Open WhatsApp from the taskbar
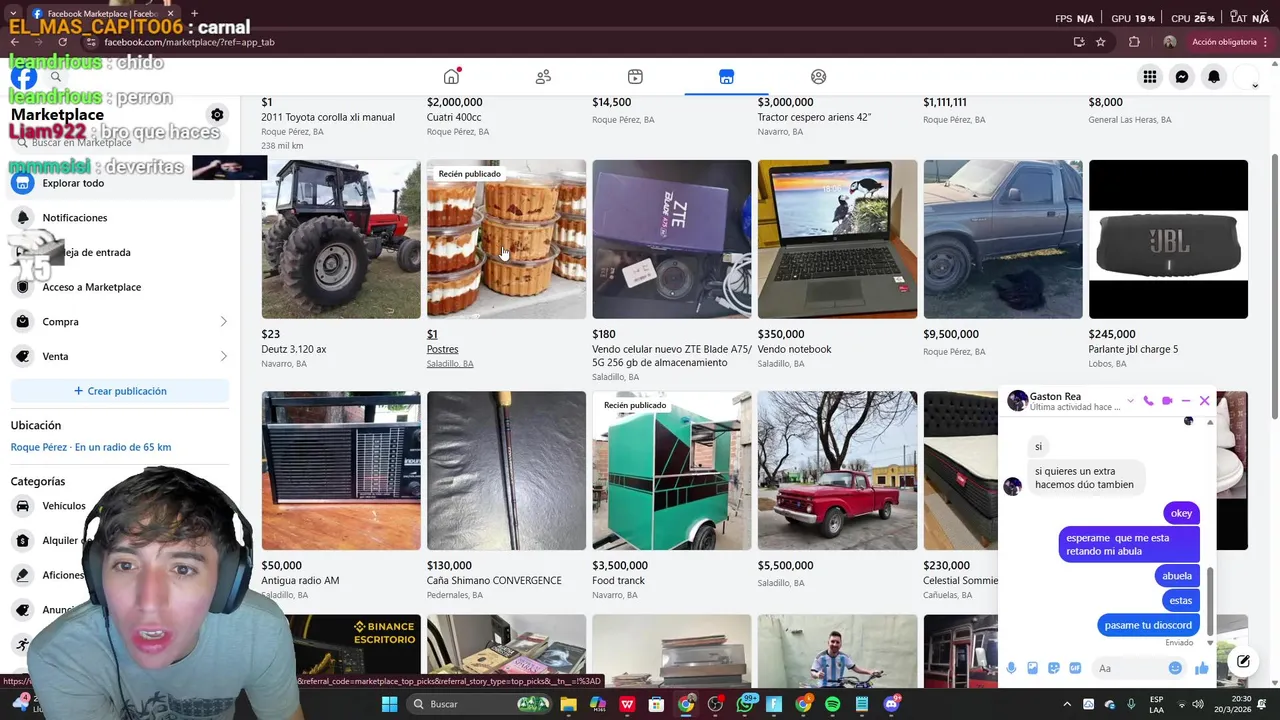1280x720 pixels. point(745,704)
